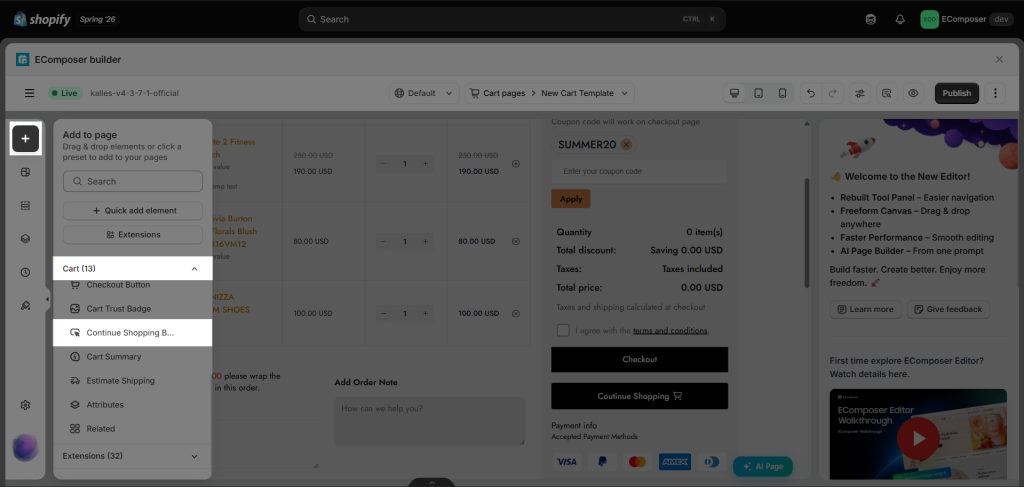Click the Quick add element button
Image resolution: width=1024 pixels, height=487 pixels.
133,211
